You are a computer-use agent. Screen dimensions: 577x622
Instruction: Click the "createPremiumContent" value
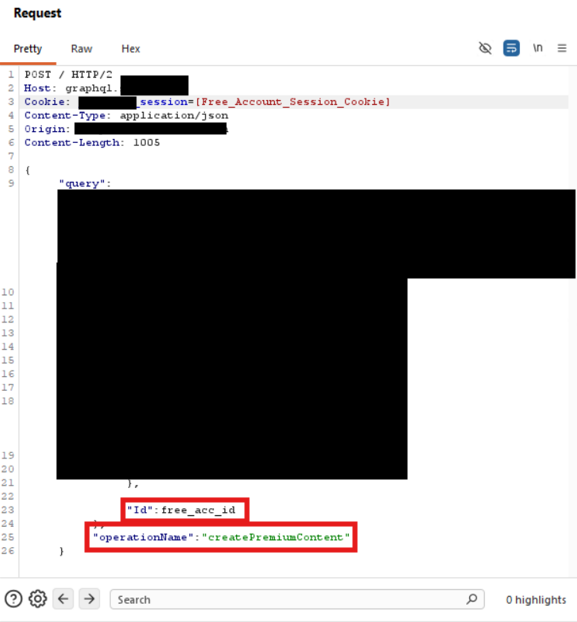point(276,537)
